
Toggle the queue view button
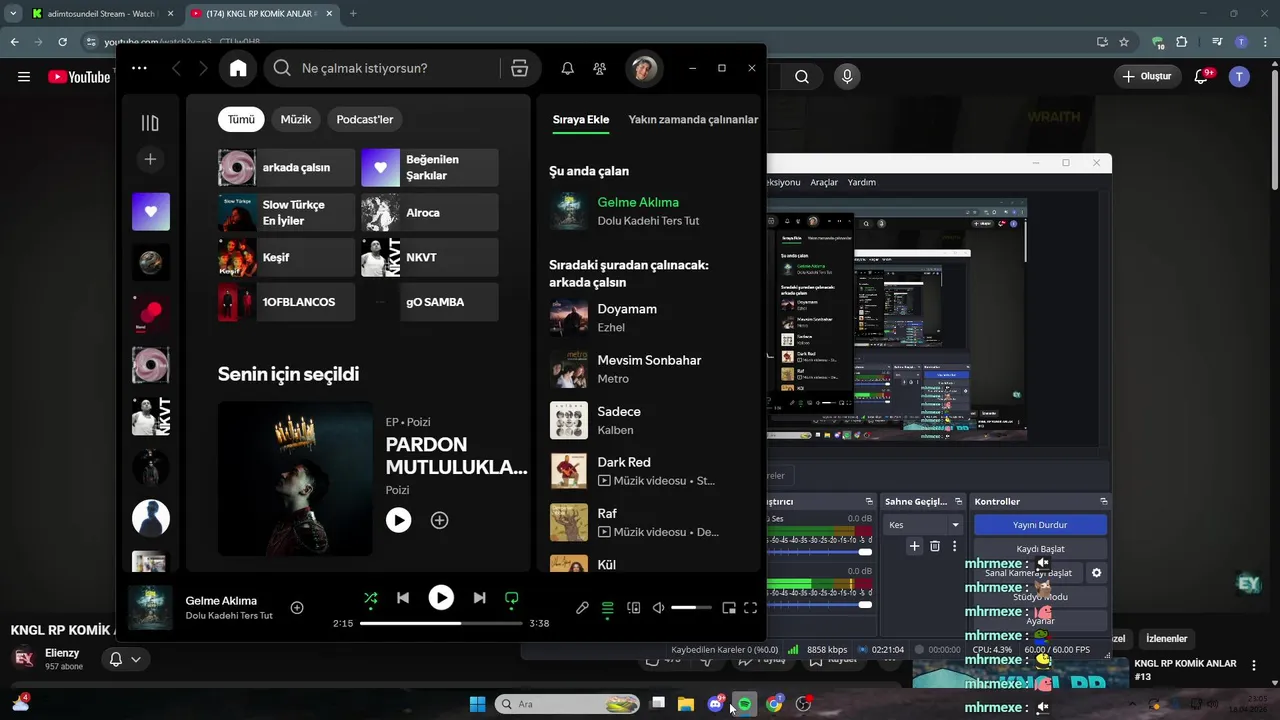coord(607,607)
